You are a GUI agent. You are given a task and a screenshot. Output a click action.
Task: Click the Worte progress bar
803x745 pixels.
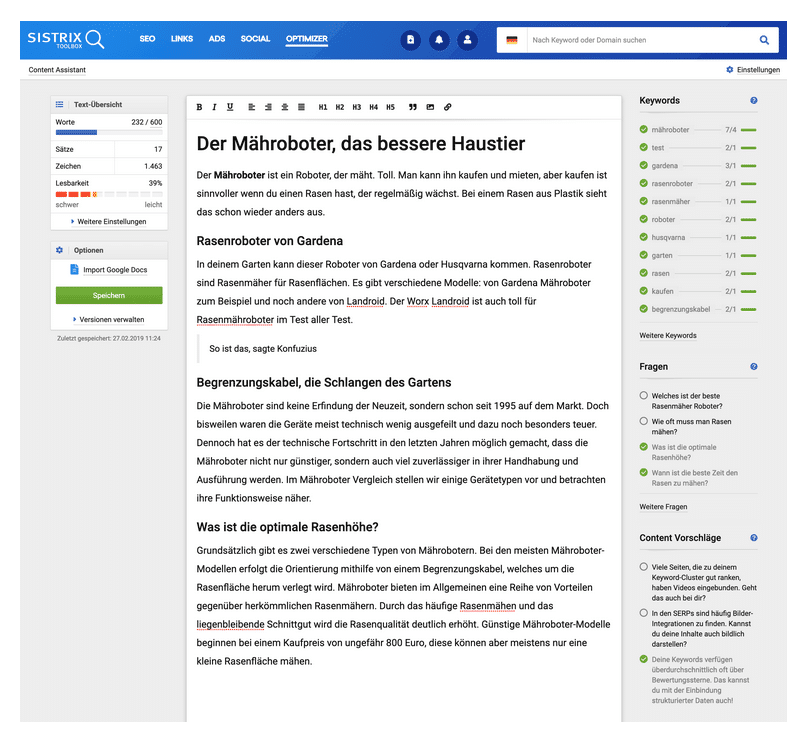(x=109, y=133)
